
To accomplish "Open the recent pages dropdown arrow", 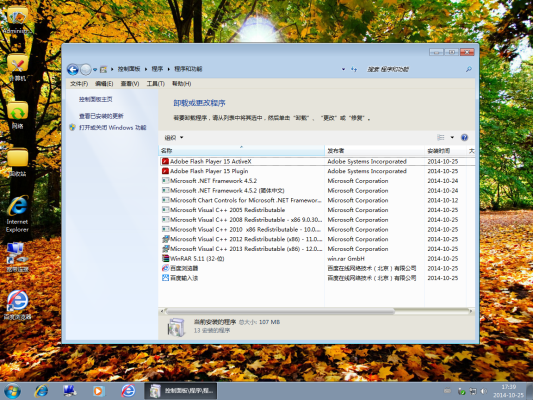I will click(x=95, y=69).
